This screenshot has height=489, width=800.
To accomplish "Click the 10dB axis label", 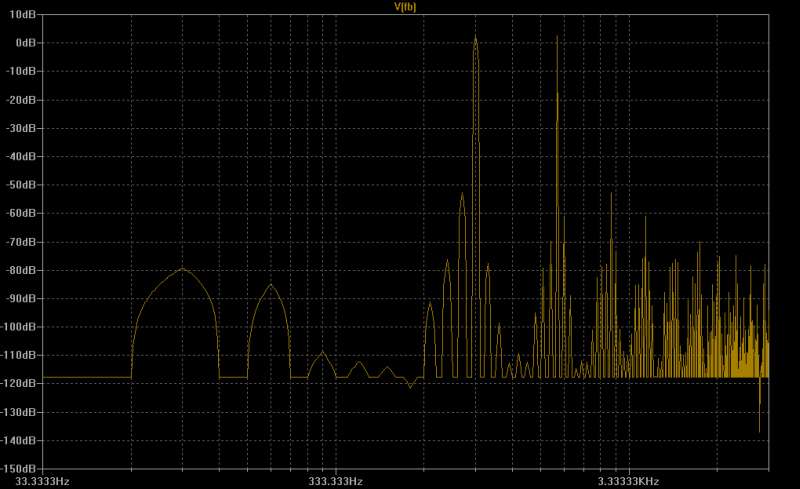I will (x=22, y=14).
